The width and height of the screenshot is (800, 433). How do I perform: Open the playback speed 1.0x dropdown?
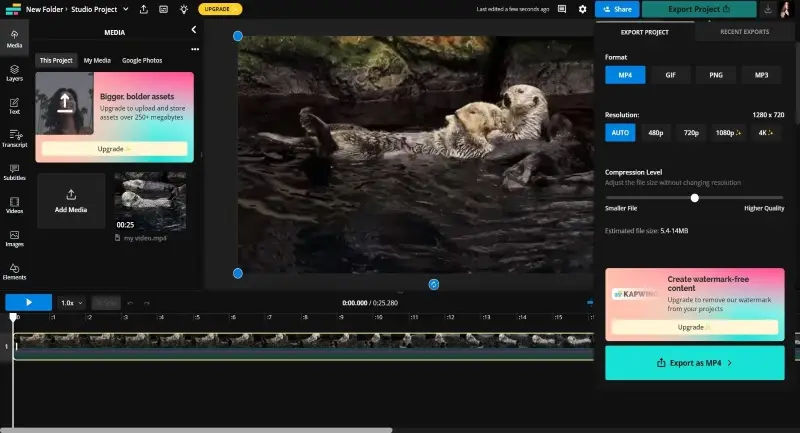[71, 303]
